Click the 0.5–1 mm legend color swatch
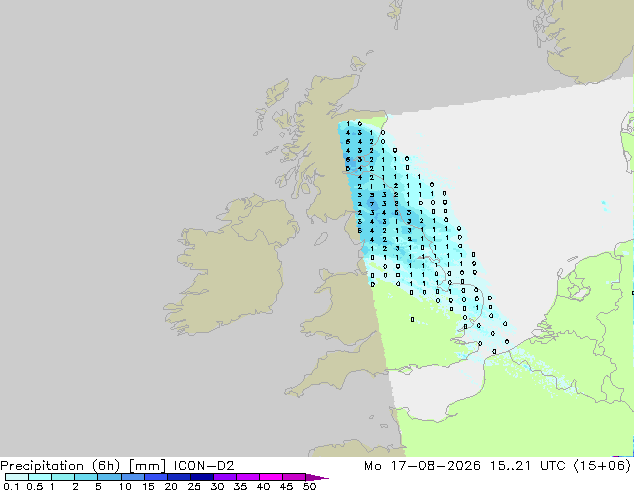634x490 pixels. pos(40,477)
